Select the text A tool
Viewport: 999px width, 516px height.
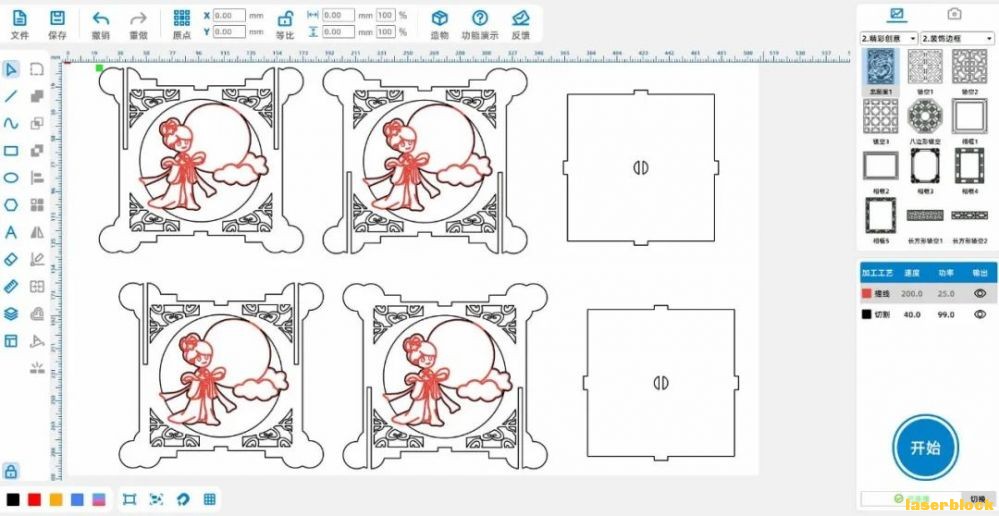point(11,232)
